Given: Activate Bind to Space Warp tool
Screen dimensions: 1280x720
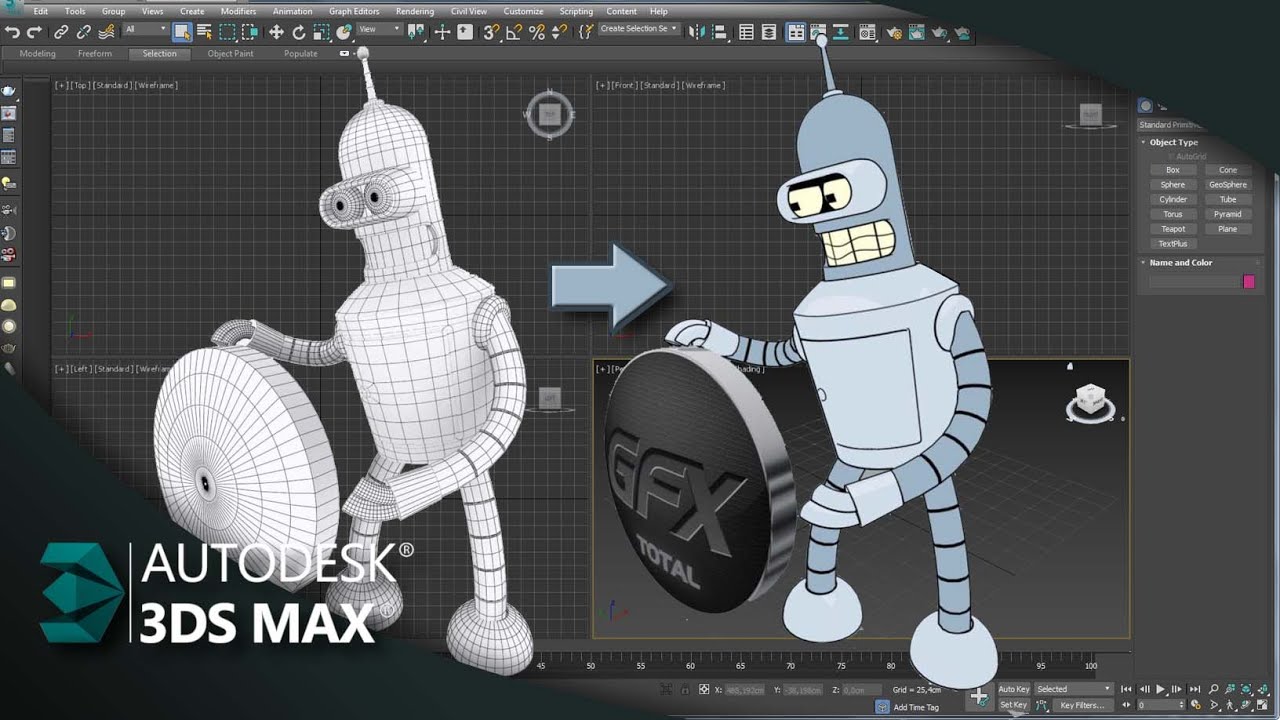Looking at the screenshot, I should click(106, 32).
